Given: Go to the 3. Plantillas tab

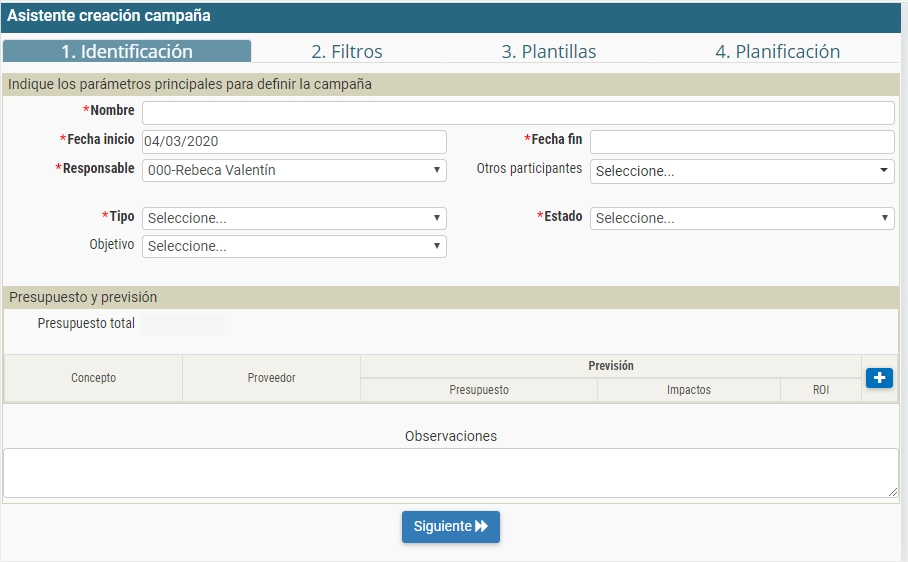Looking at the screenshot, I should (548, 52).
